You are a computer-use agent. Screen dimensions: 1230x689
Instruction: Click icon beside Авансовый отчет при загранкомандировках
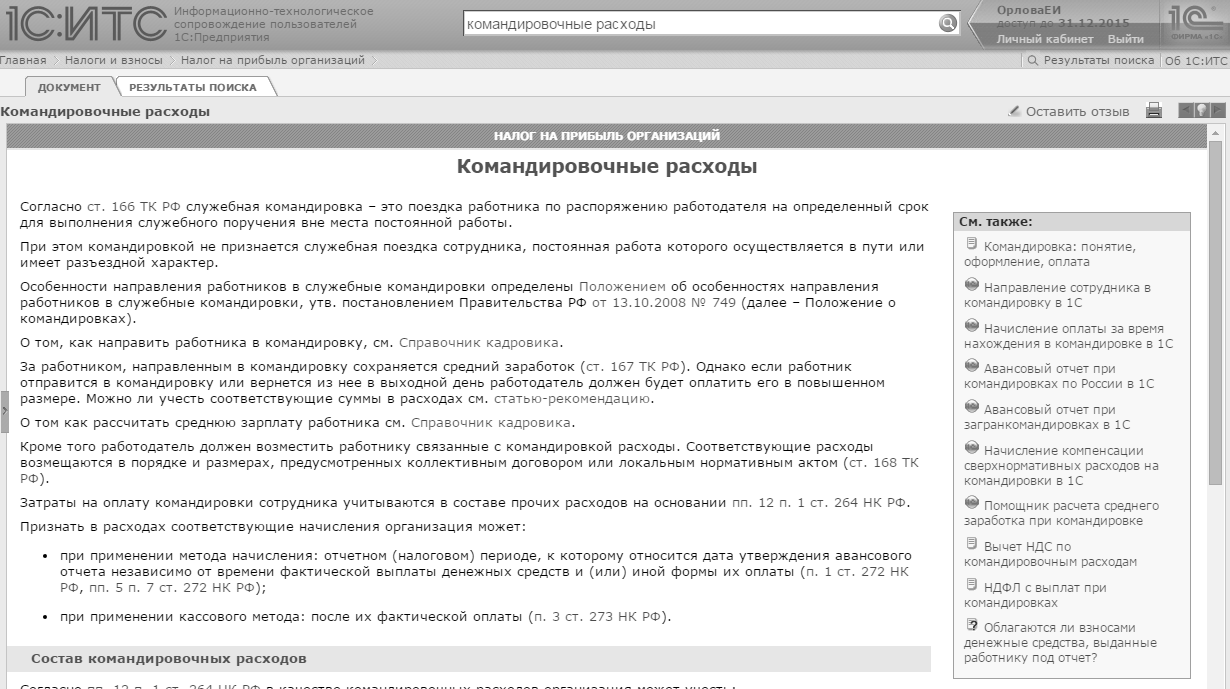[971, 407]
